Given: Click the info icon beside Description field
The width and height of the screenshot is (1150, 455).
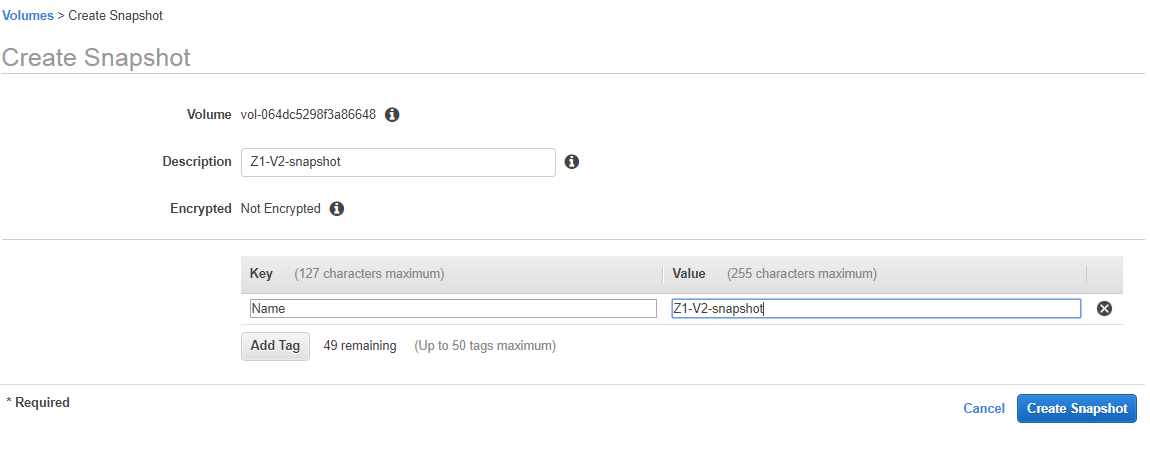Looking at the screenshot, I should [x=572, y=162].
